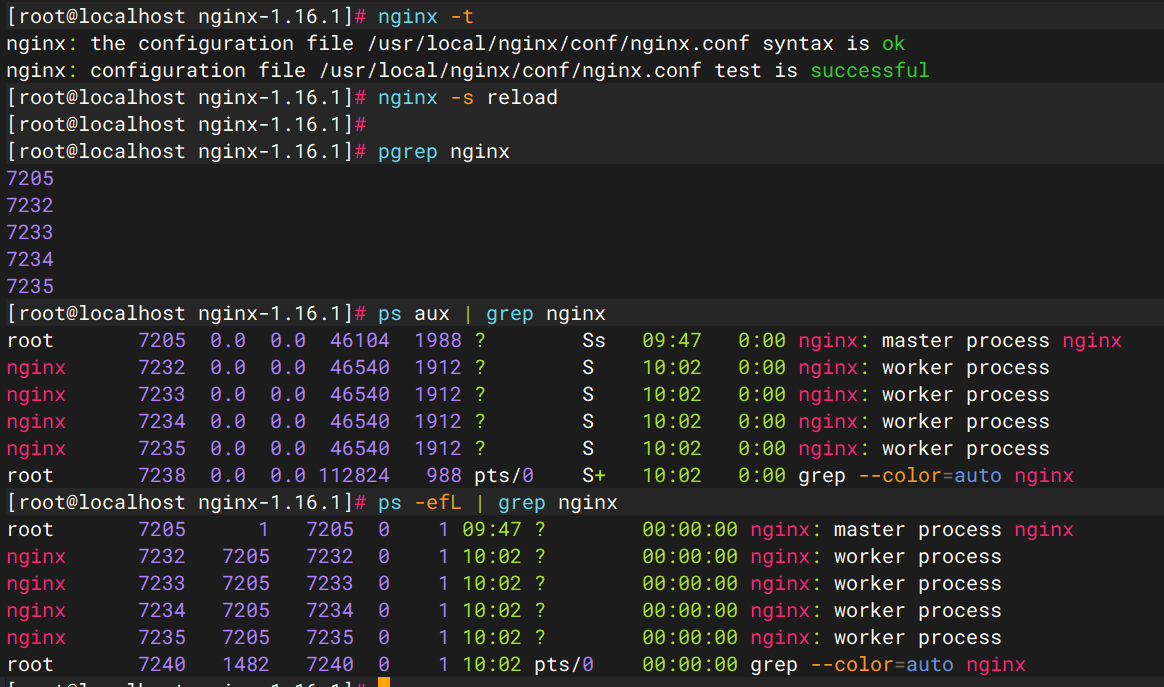The image size is (1164, 687).
Task: Click 'nginx' user in the ps -efL 7235 row
Action: (36, 638)
